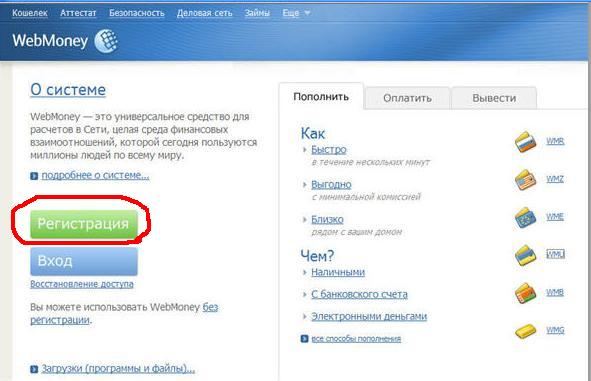The width and height of the screenshot is (591, 381).
Task: Select 'С банковского счета' method
Action: point(359,294)
